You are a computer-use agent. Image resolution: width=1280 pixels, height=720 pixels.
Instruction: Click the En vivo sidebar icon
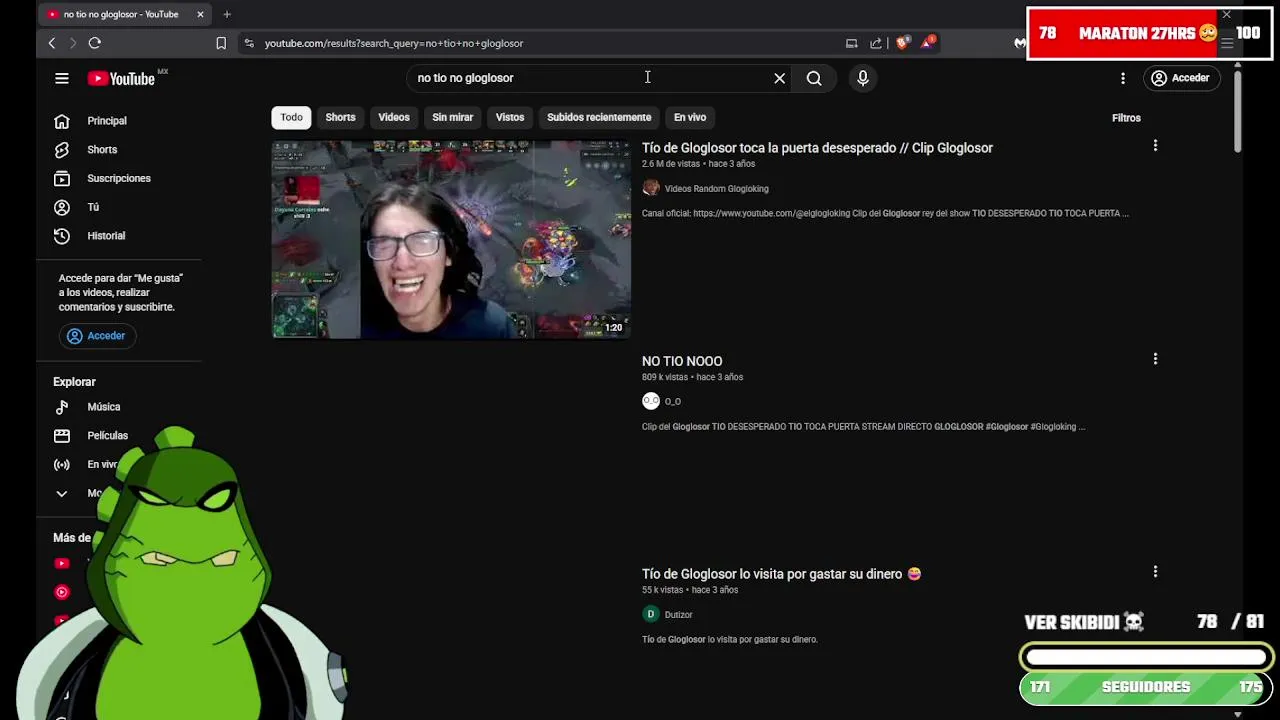62,465
